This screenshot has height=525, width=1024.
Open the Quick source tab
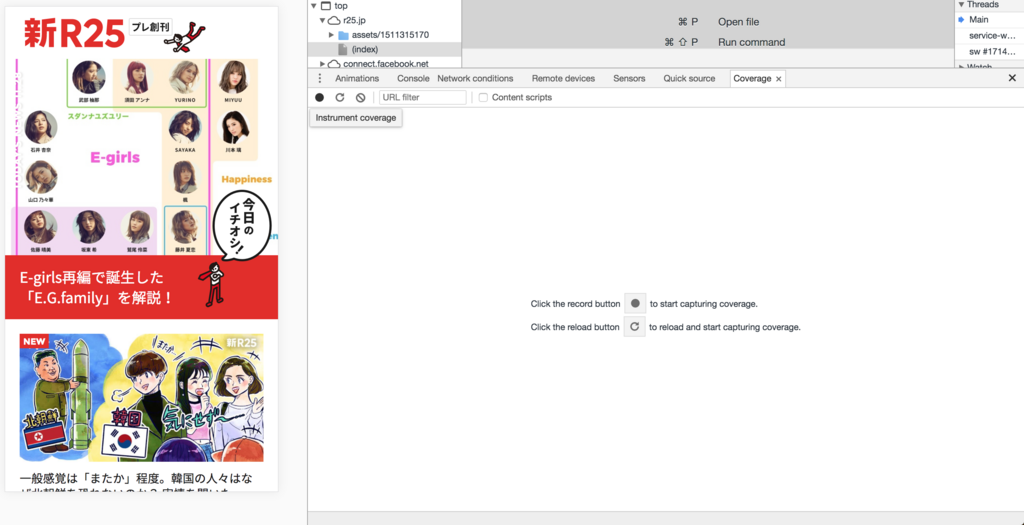[x=689, y=78]
